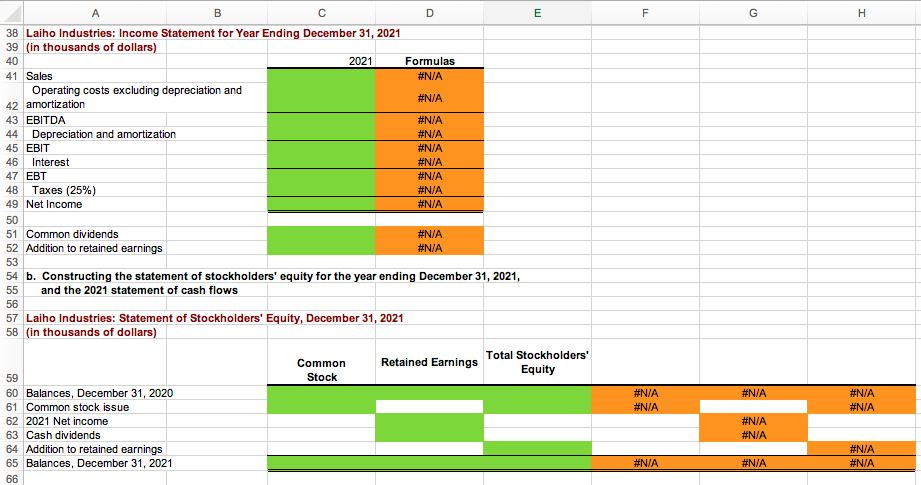This screenshot has height=485, width=921.
Task: Click 'Balances, December 31, 2020' label
Action: [99, 393]
